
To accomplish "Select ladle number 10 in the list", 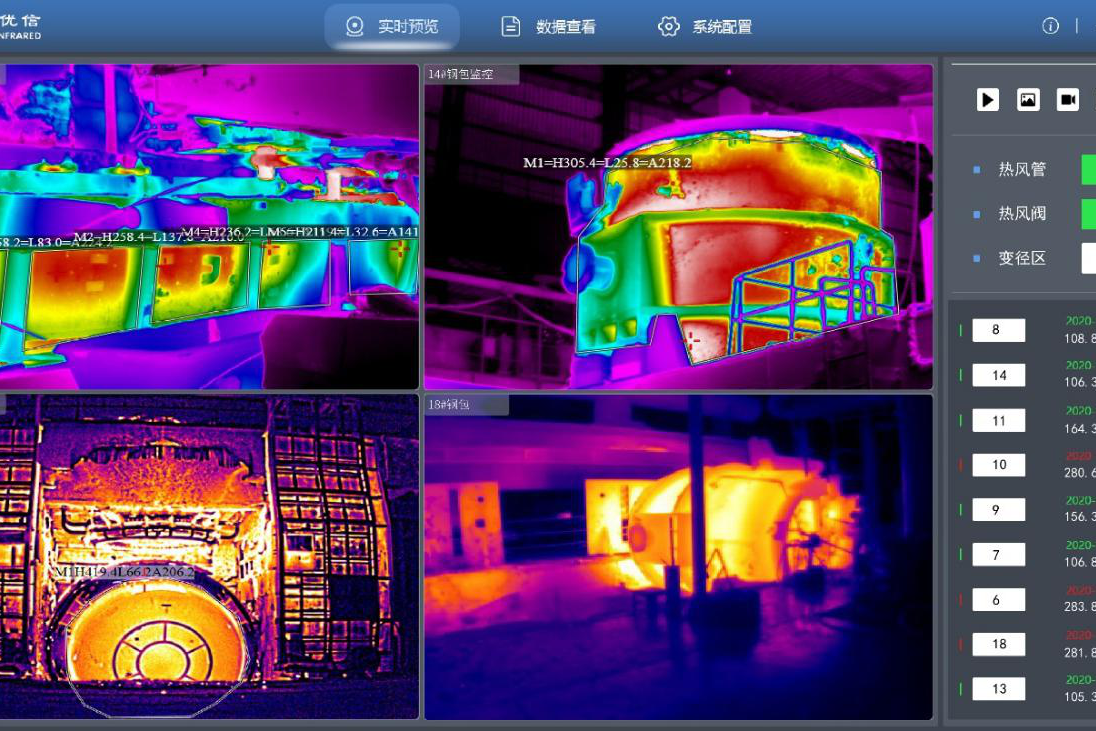I will point(998,465).
